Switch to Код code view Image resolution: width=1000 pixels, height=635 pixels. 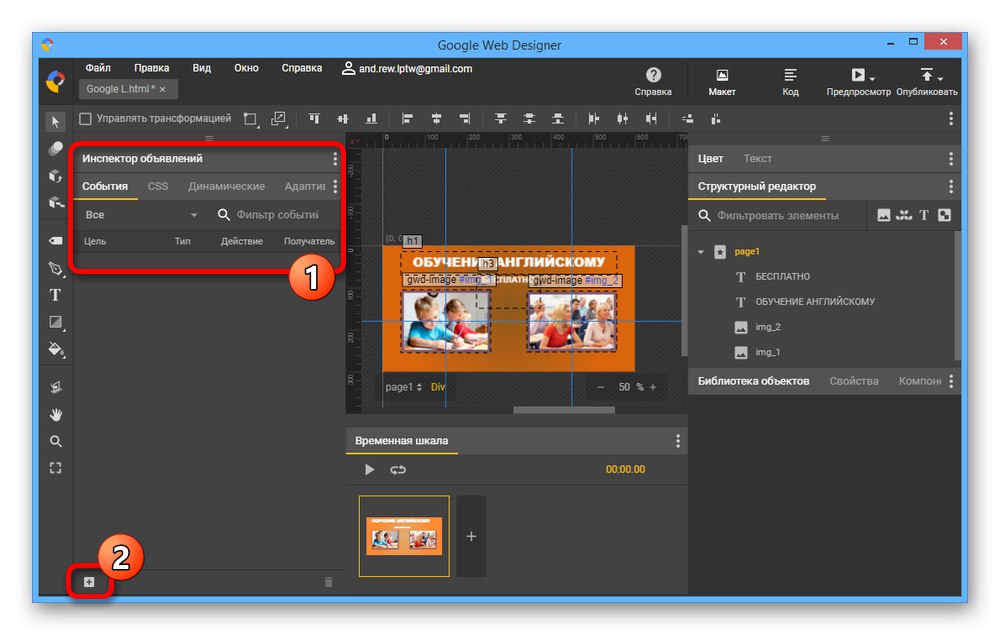point(790,76)
